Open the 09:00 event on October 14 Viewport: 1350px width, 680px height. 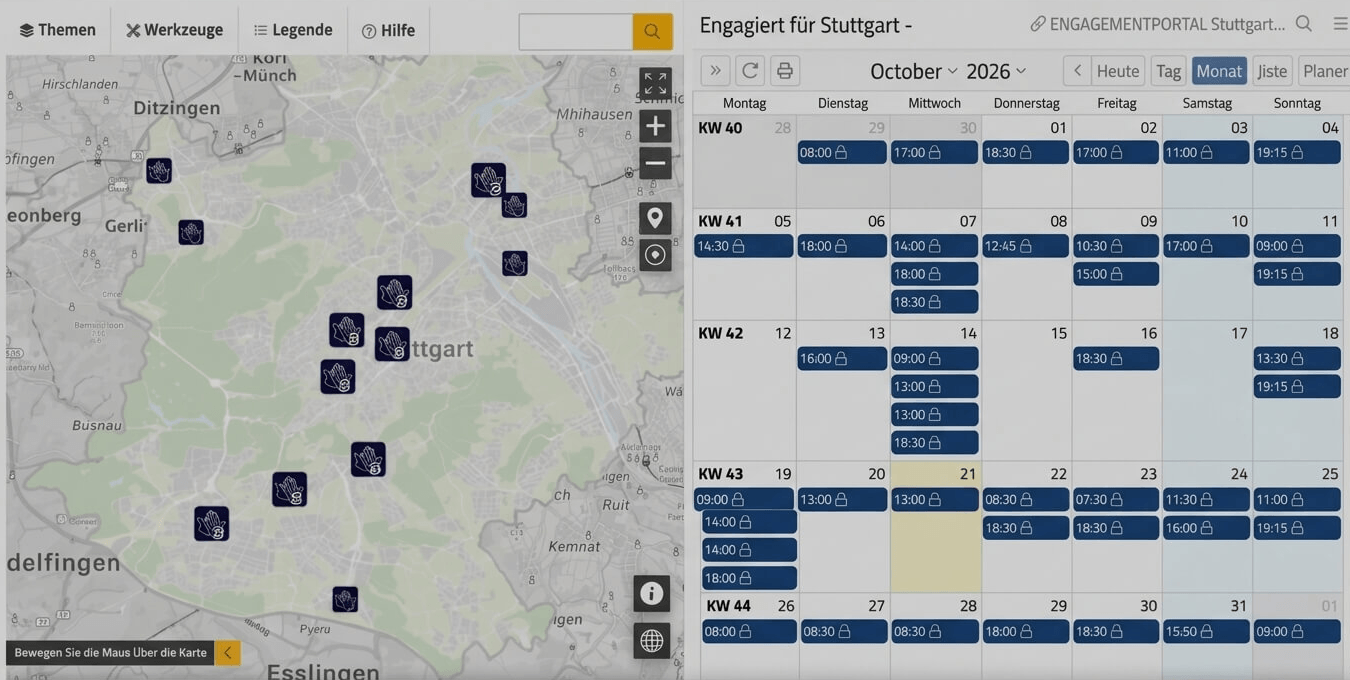(934, 358)
